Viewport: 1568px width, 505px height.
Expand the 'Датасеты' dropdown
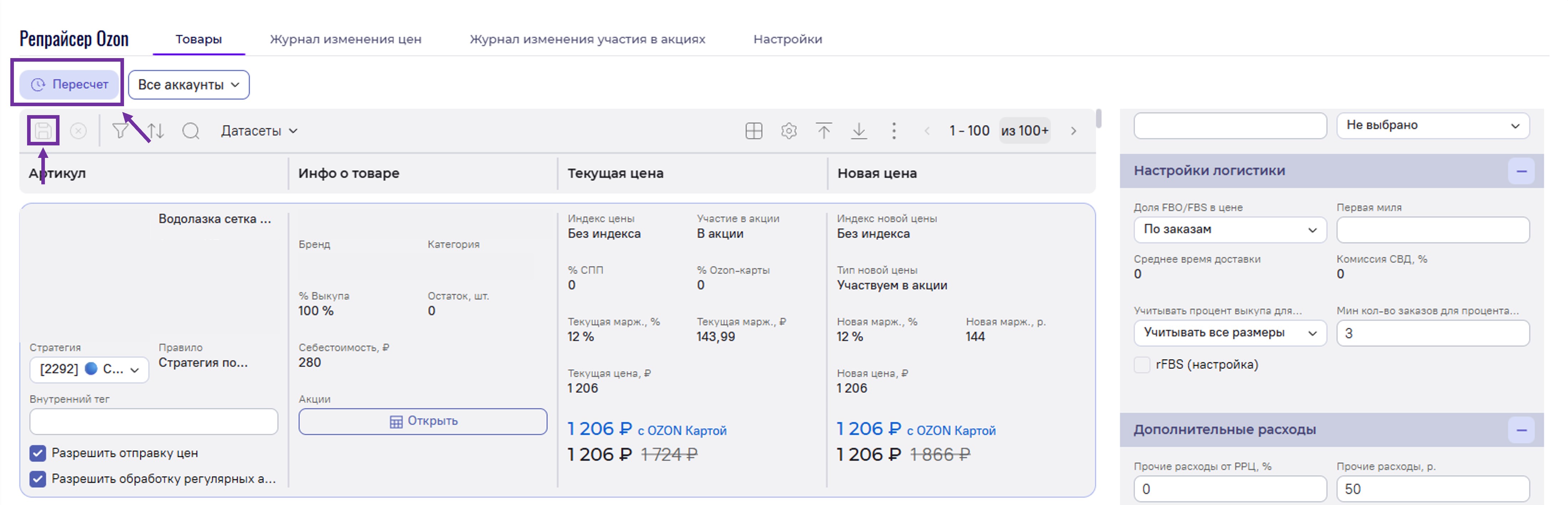(x=259, y=131)
